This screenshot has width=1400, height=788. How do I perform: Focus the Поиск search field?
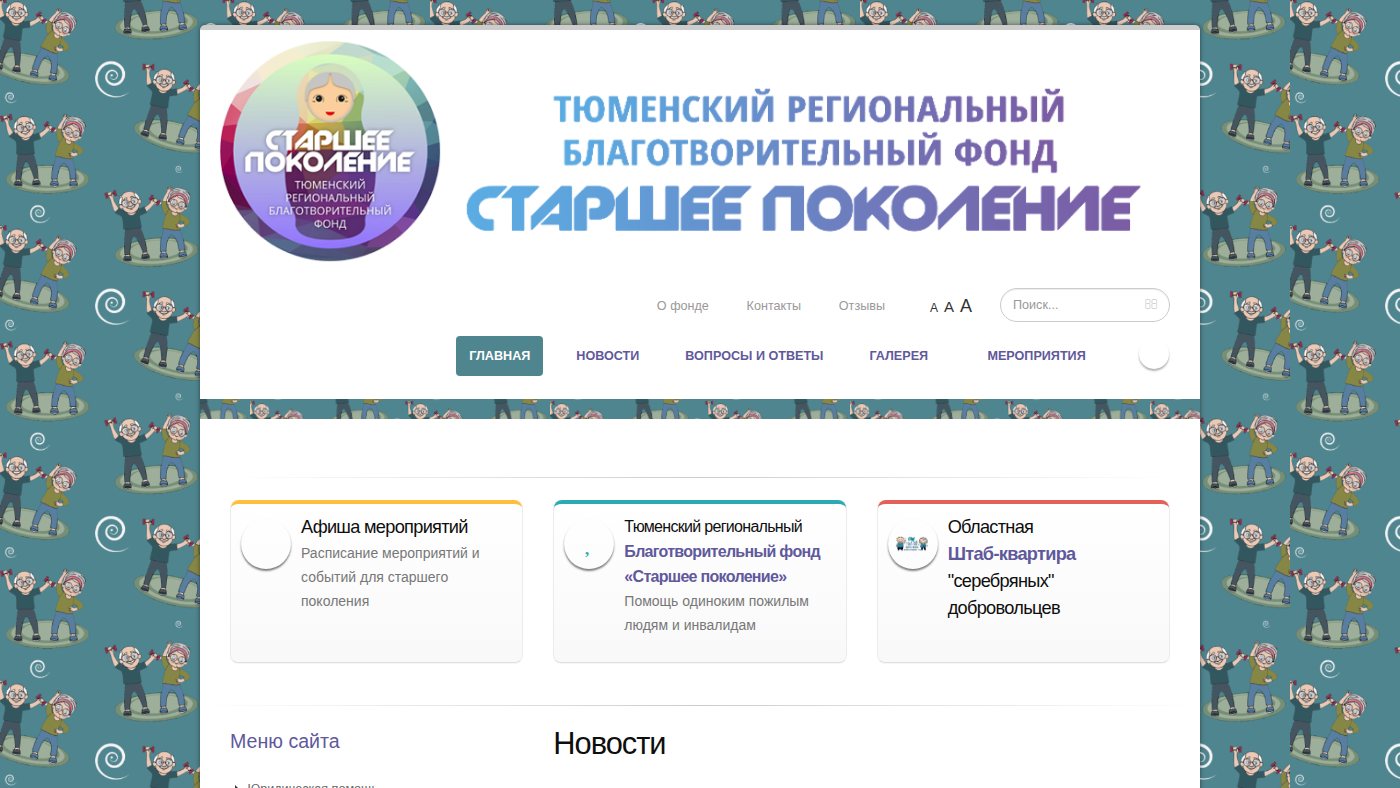(x=1085, y=305)
